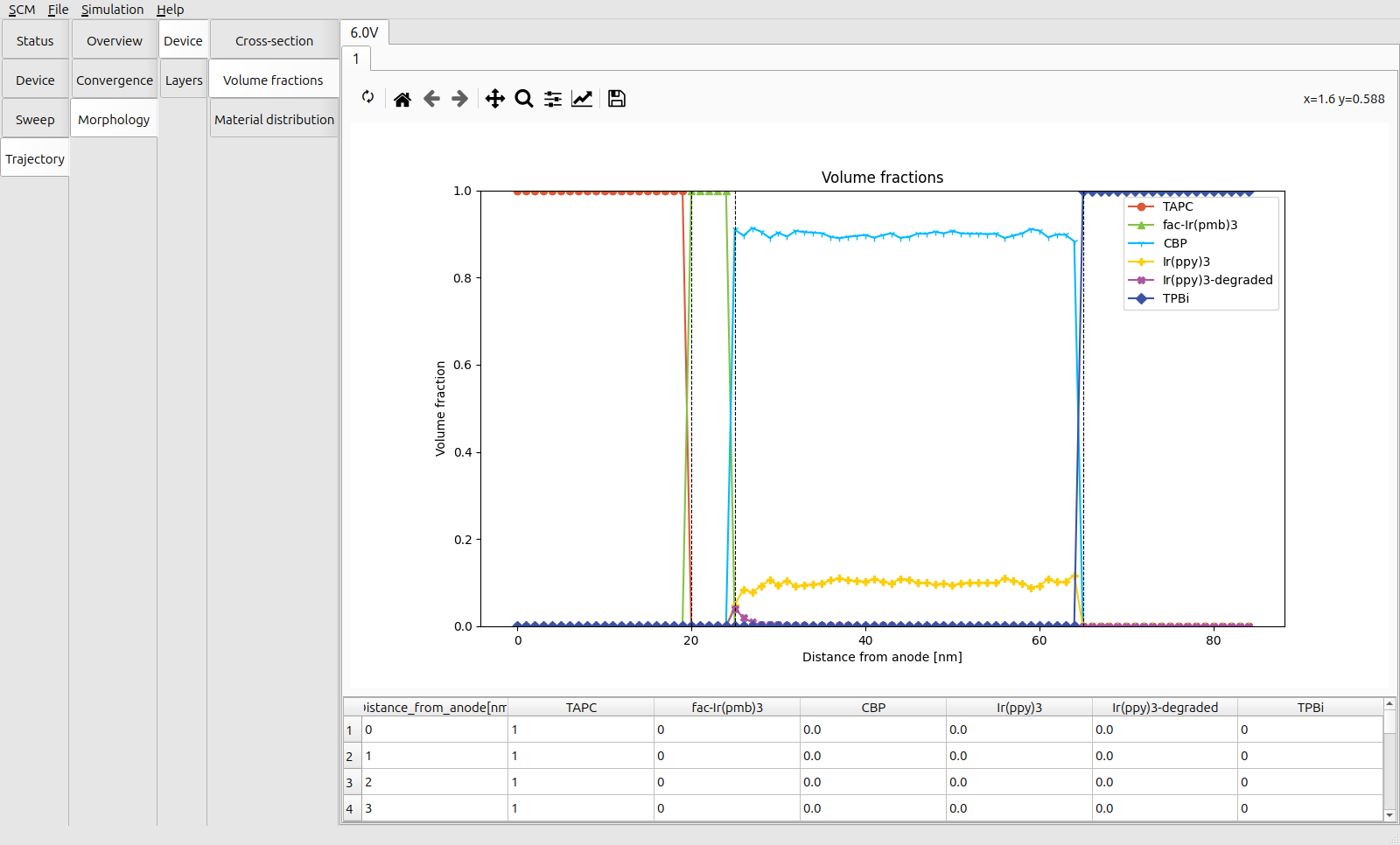Select the Layers tab
1400x845 pixels.
pos(184,80)
